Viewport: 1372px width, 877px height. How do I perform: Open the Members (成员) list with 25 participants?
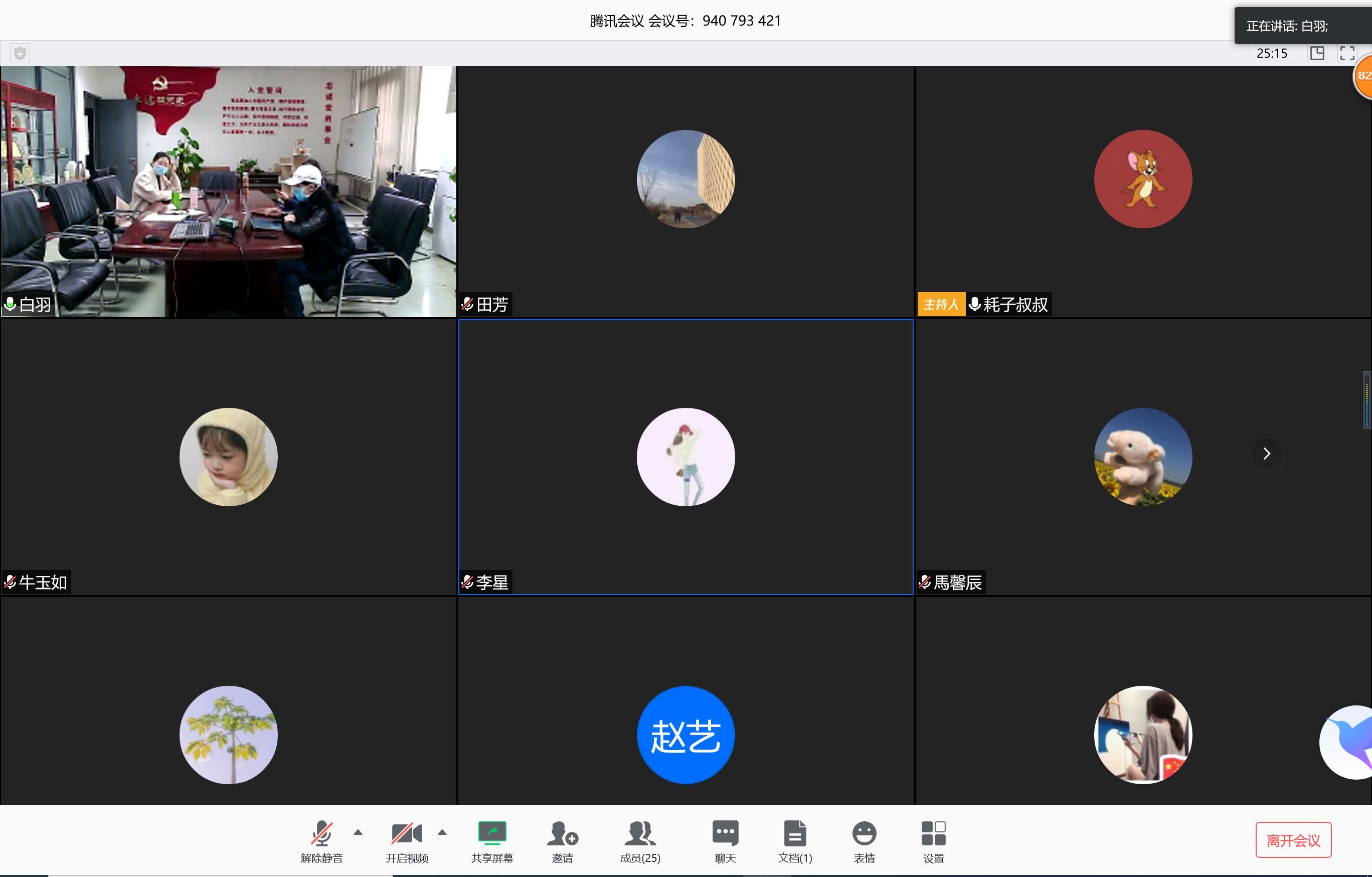point(640,834)
